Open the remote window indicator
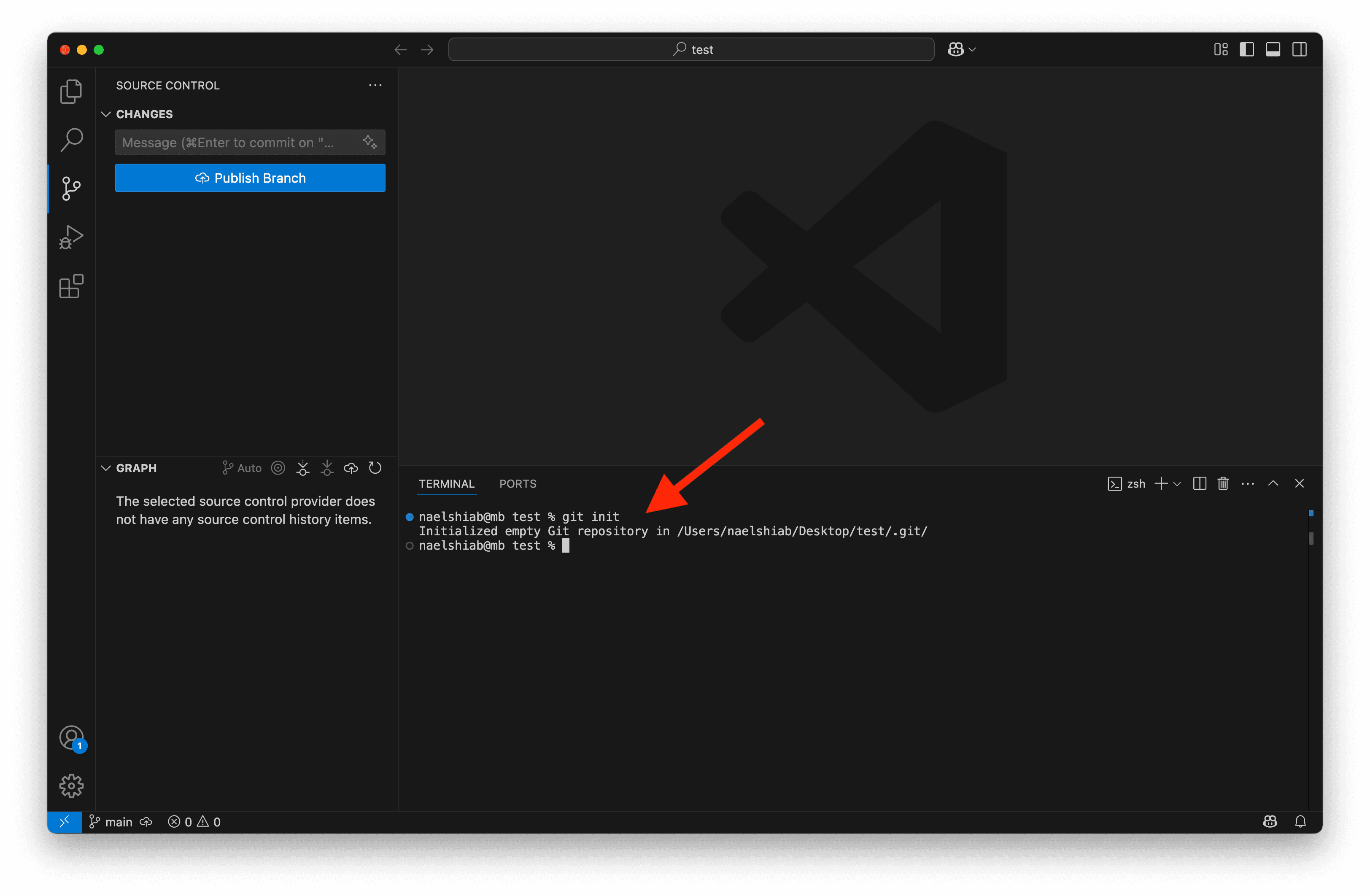 click(65, 822)
